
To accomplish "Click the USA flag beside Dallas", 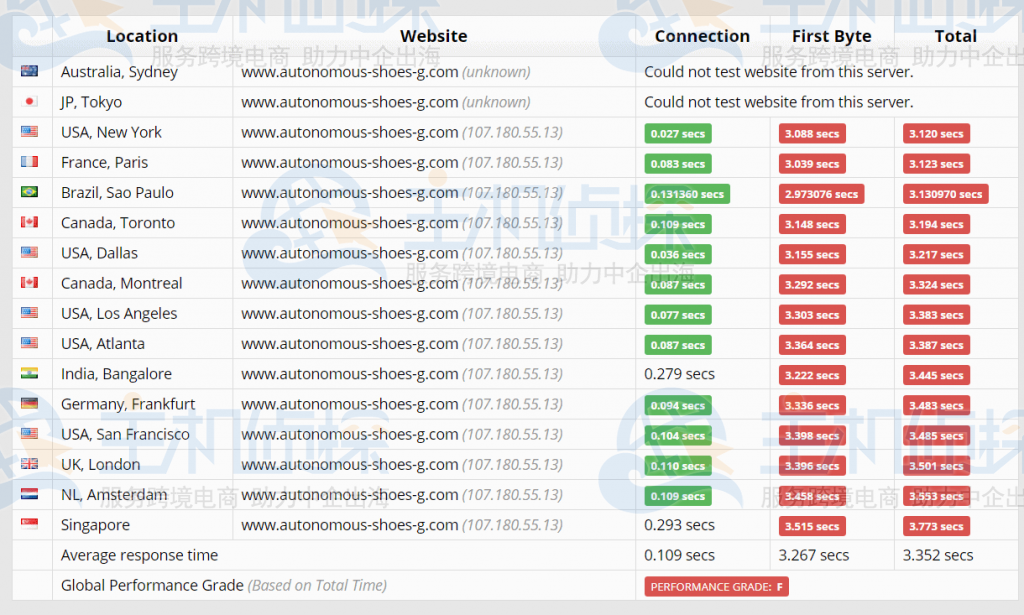I will pos(29,252).
